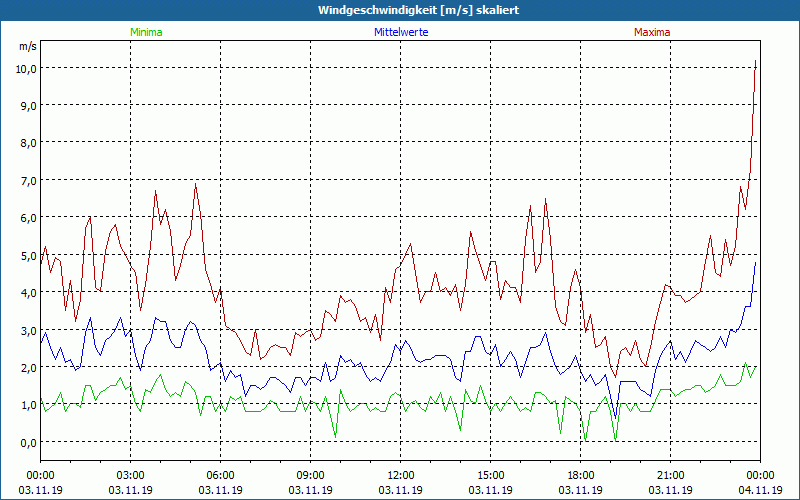Click the 8,0 y-axis value
Screen dimensions: 800x500
pos(29,143)
